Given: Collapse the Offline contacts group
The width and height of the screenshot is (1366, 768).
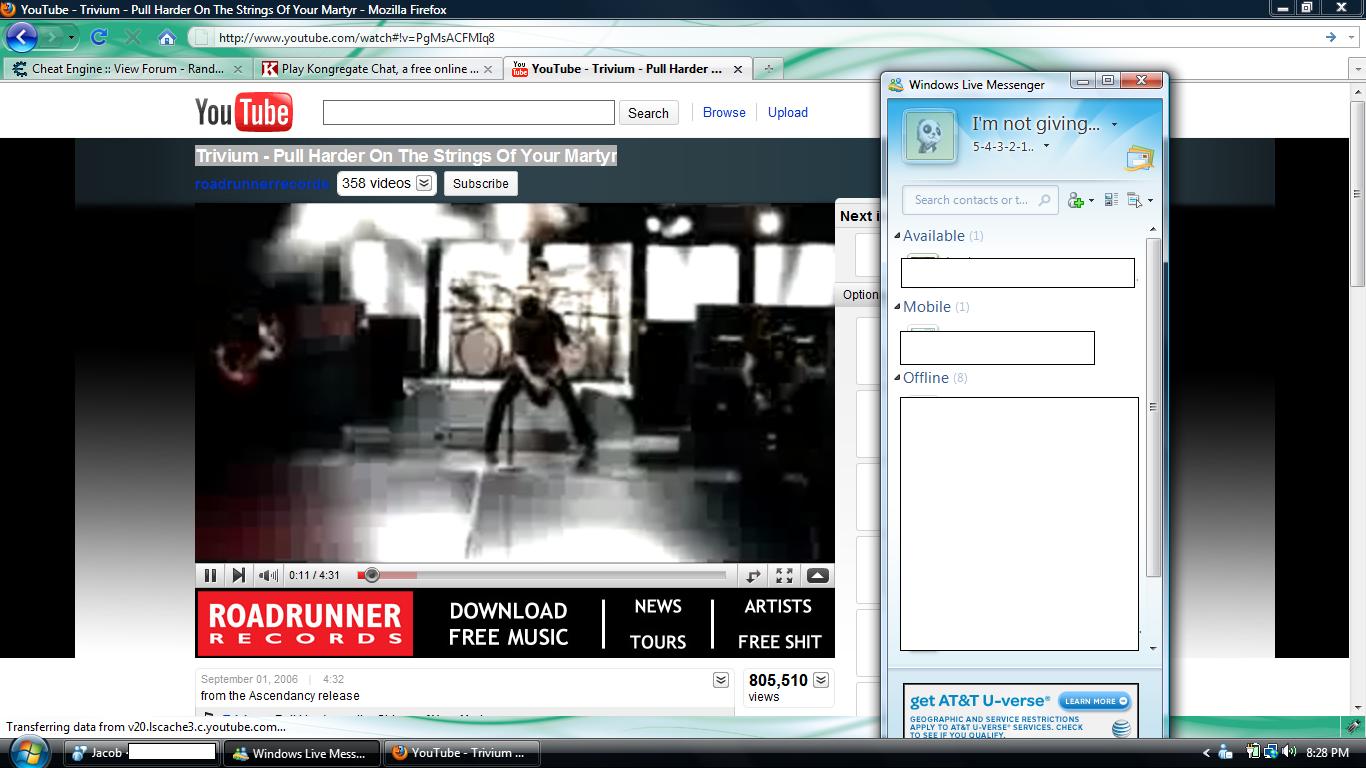Looking at the screenshot, I should (x=897, y=378).
